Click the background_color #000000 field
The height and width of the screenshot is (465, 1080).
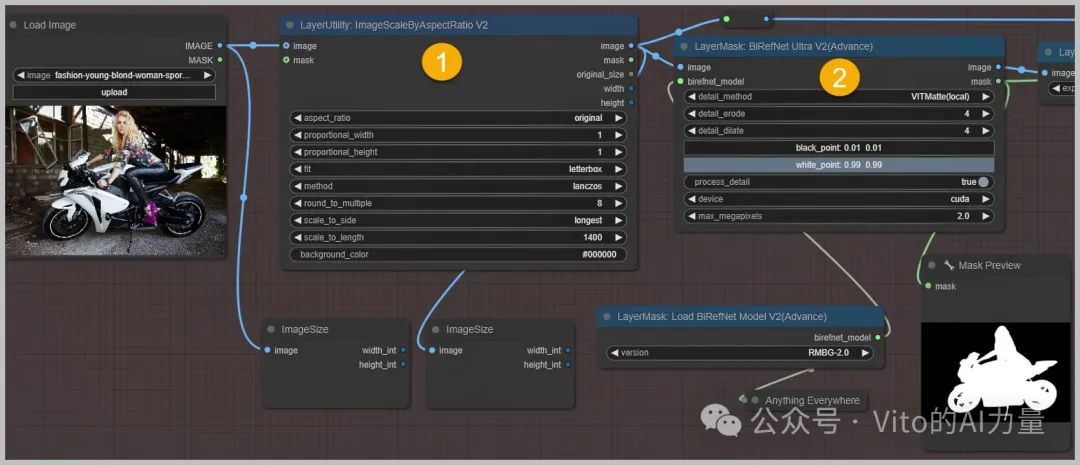click(x=457, y=255)
